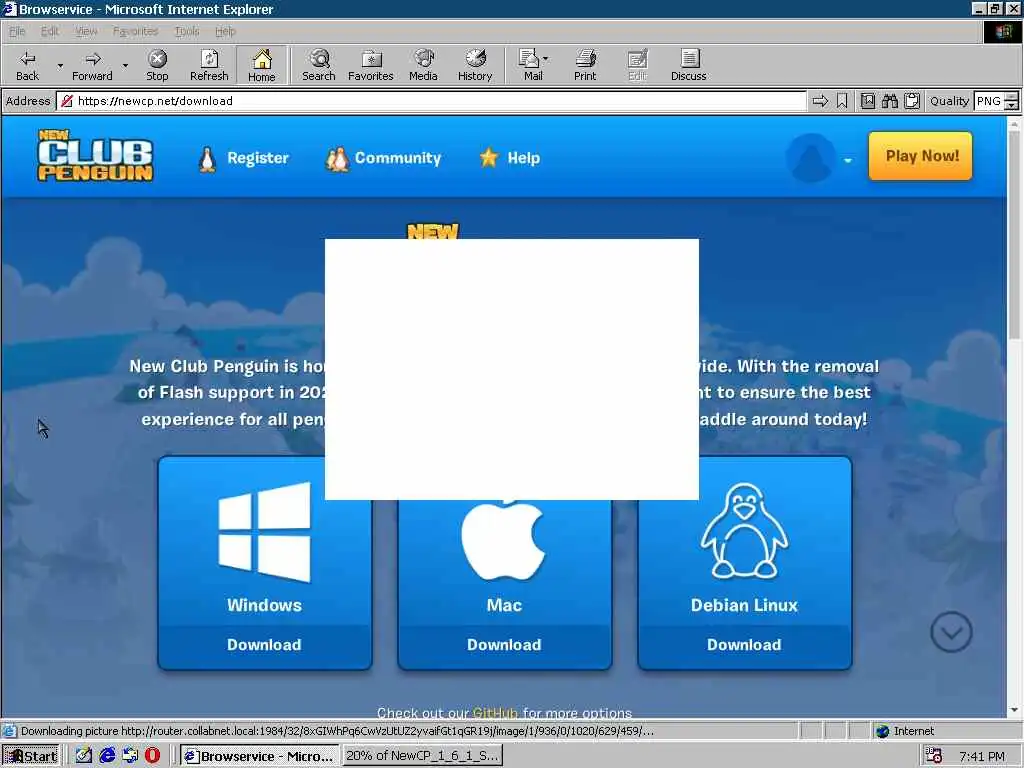
Task: Expand the Mail dropdown arrow
Action: tap(545, 59)
